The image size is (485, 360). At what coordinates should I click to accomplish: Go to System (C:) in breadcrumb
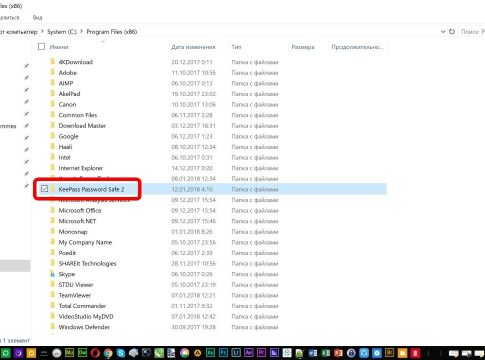click(x=62, y=32)
